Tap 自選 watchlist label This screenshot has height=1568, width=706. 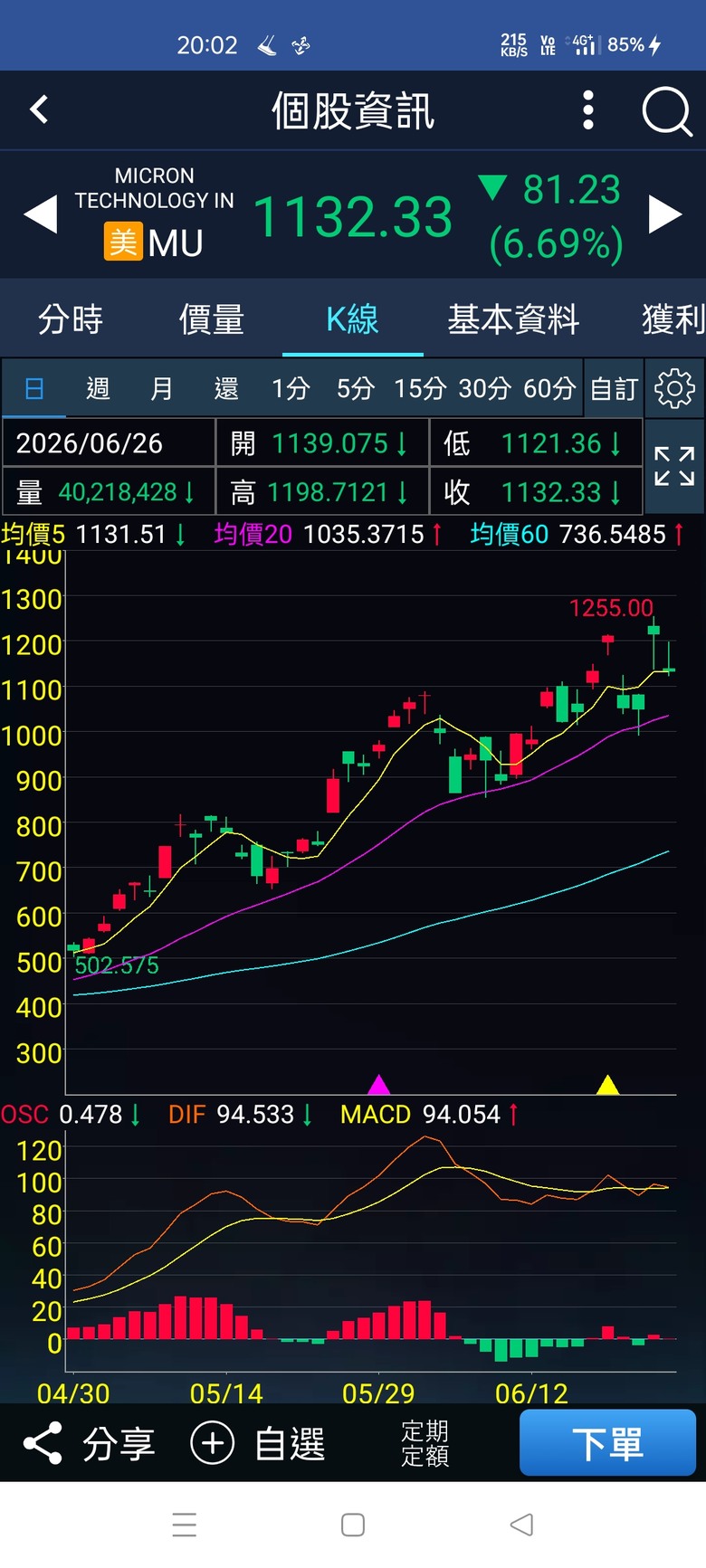point(290,1444)
